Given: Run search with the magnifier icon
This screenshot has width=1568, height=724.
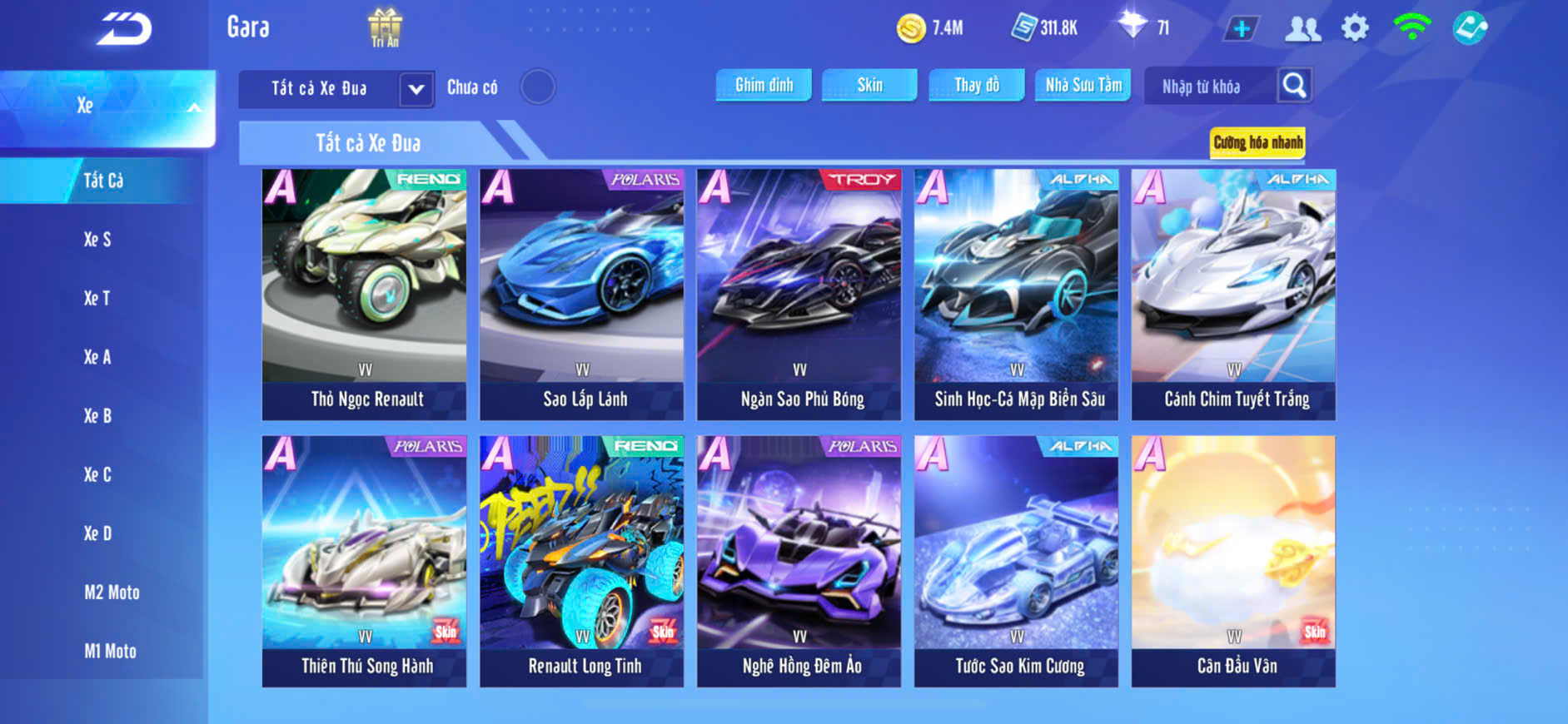Looking at the screenshot, I should pos(1295,86).
